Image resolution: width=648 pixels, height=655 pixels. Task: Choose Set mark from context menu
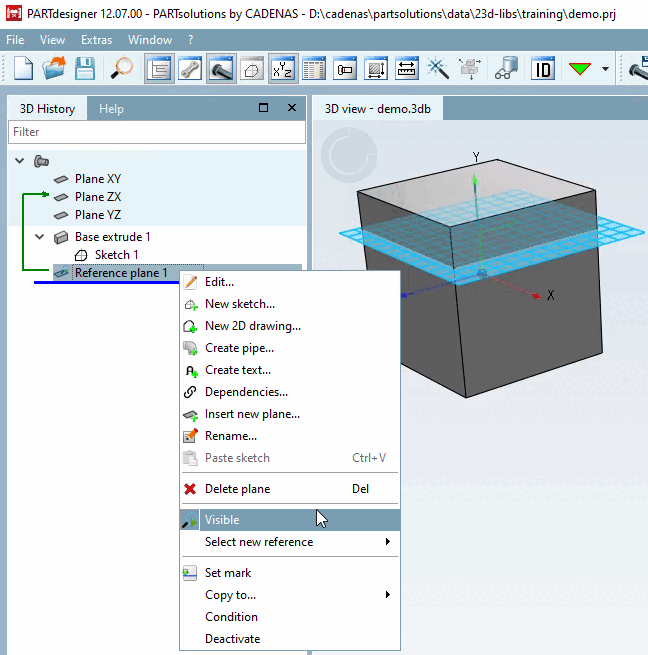click(290, 573)
